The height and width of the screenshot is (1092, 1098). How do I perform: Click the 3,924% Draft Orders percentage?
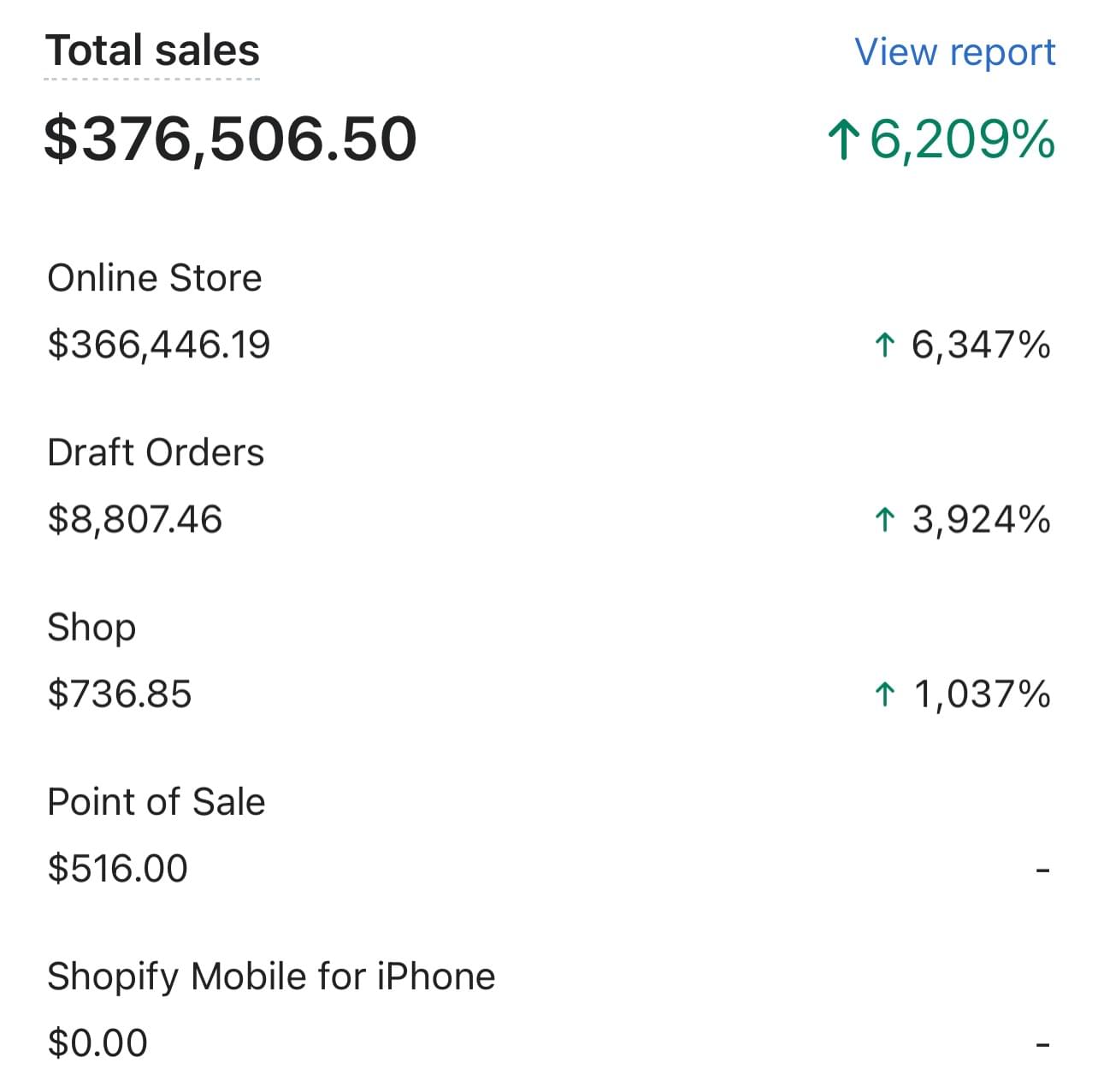(981, 520)
